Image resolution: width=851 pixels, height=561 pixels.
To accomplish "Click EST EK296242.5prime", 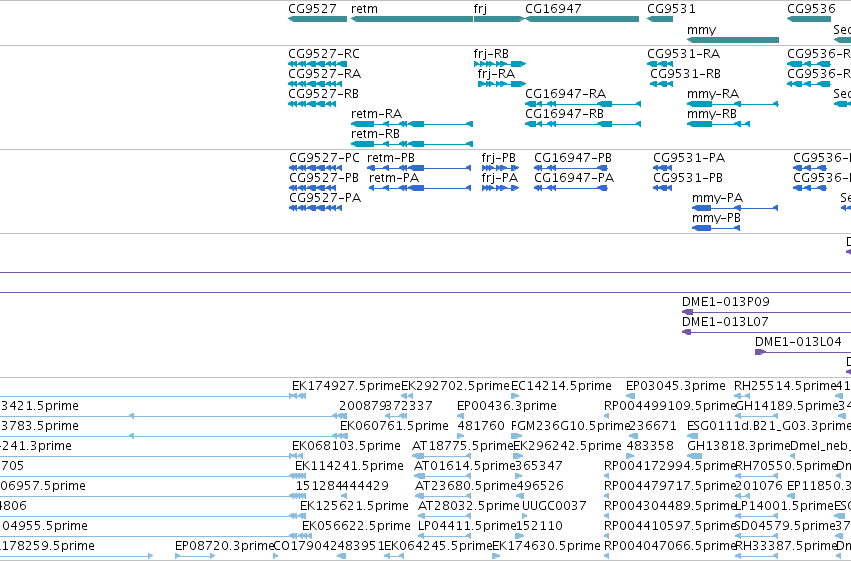I will click(x=567, y=446).
